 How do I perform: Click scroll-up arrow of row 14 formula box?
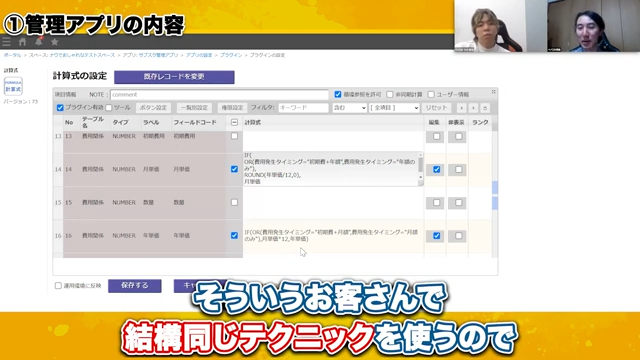(x=421, y=156)
